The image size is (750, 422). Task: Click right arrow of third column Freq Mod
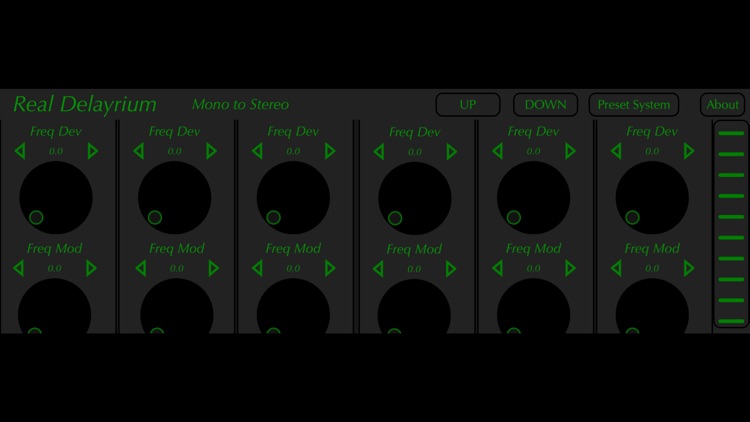pyautogui.click(x=330, y=268)
